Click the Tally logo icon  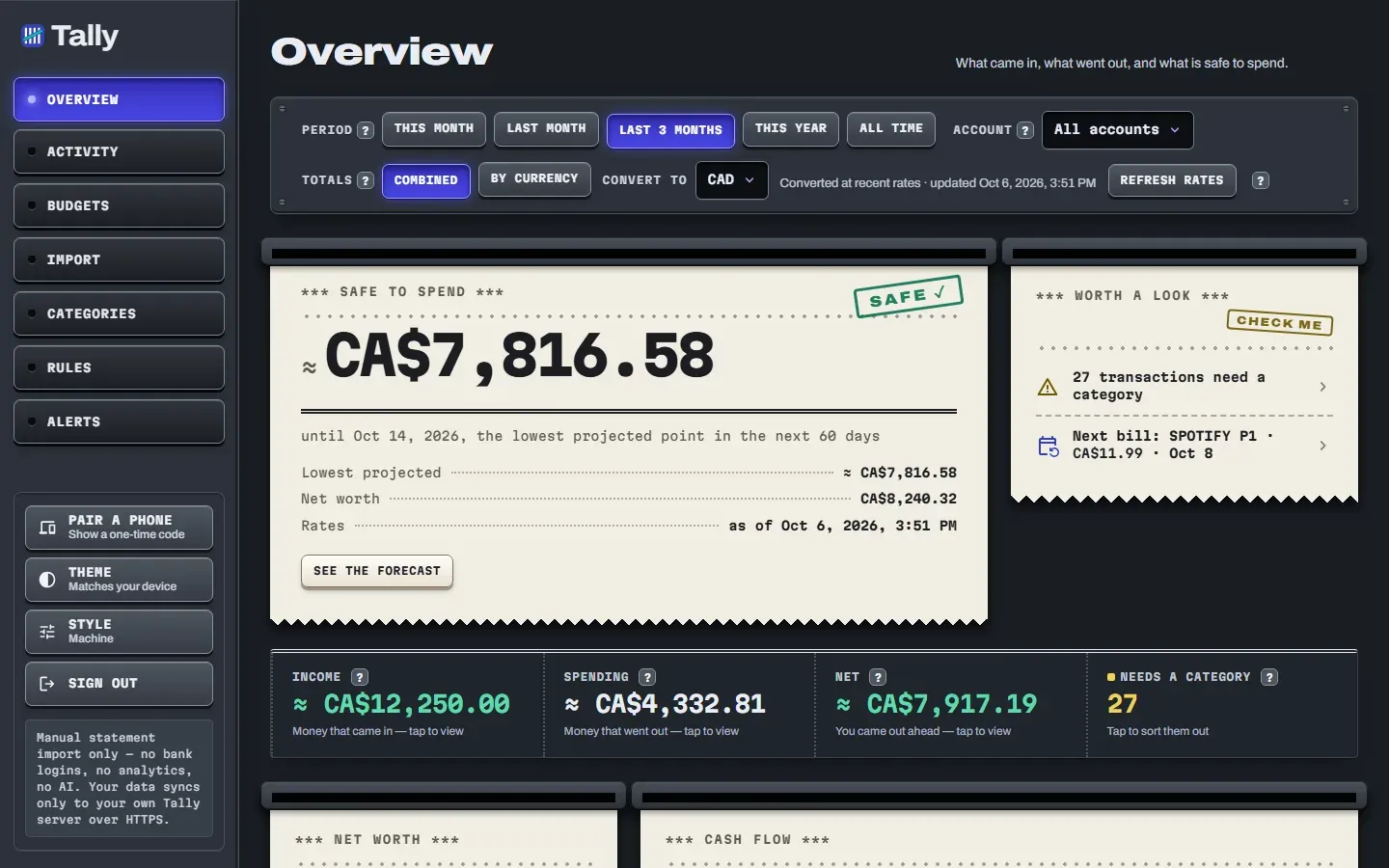click(33, 37)
